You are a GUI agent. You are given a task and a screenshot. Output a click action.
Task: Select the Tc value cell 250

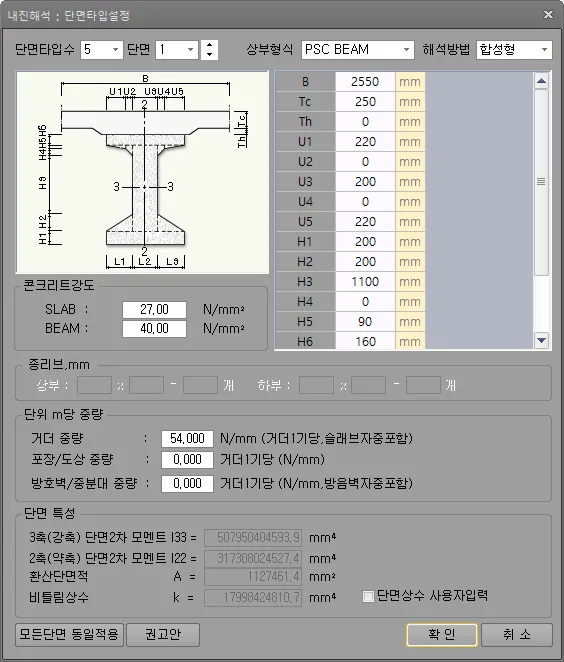point(365,102)
